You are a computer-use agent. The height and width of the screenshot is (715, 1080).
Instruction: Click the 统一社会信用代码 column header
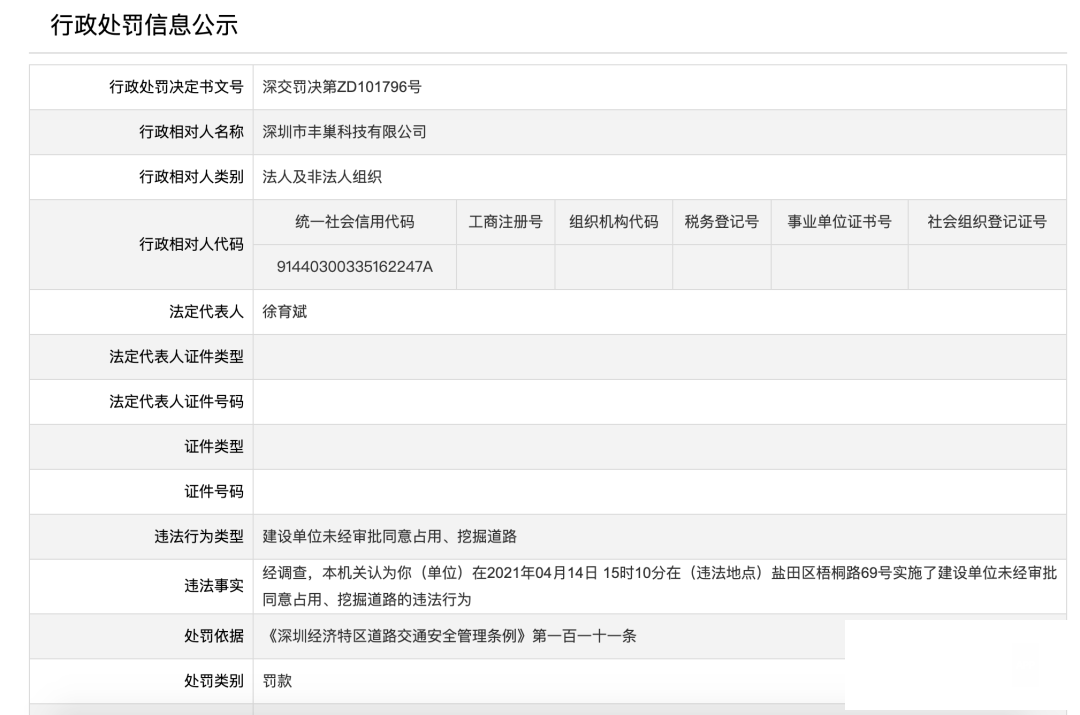(355, 222)
